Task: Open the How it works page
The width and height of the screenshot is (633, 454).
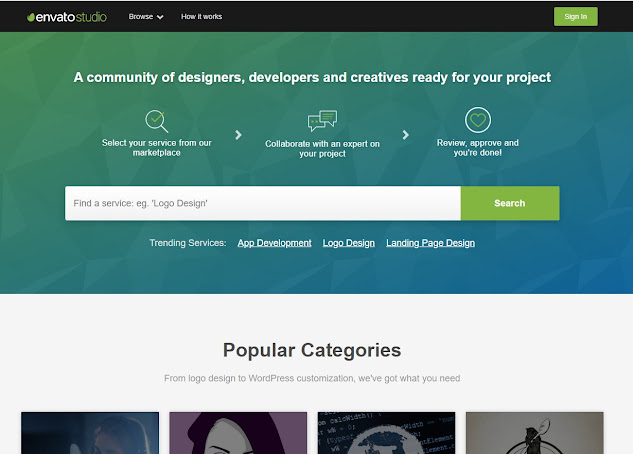Action: (201, 17)
